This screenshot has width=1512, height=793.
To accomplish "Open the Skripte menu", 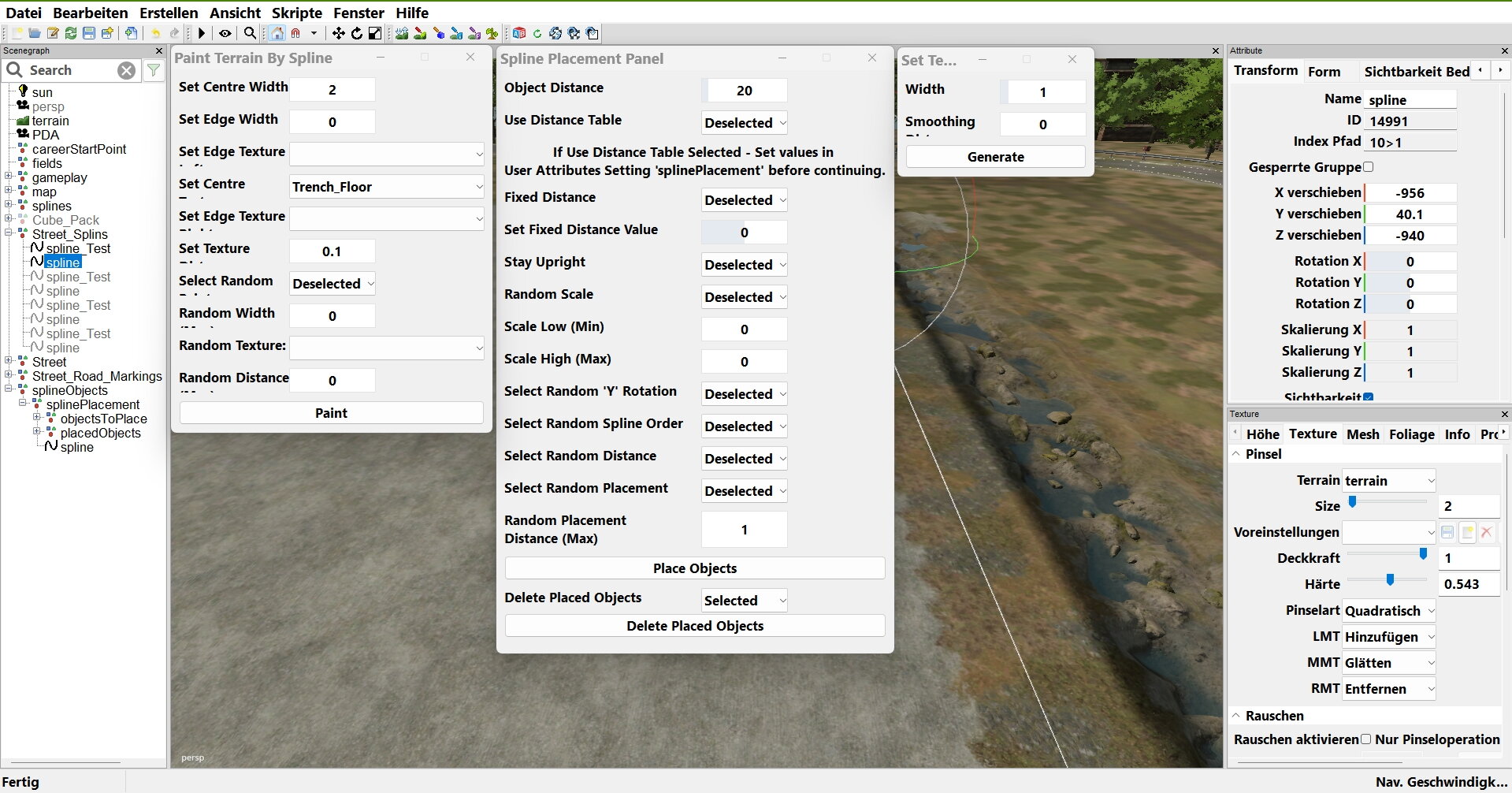I will (296, 13).
